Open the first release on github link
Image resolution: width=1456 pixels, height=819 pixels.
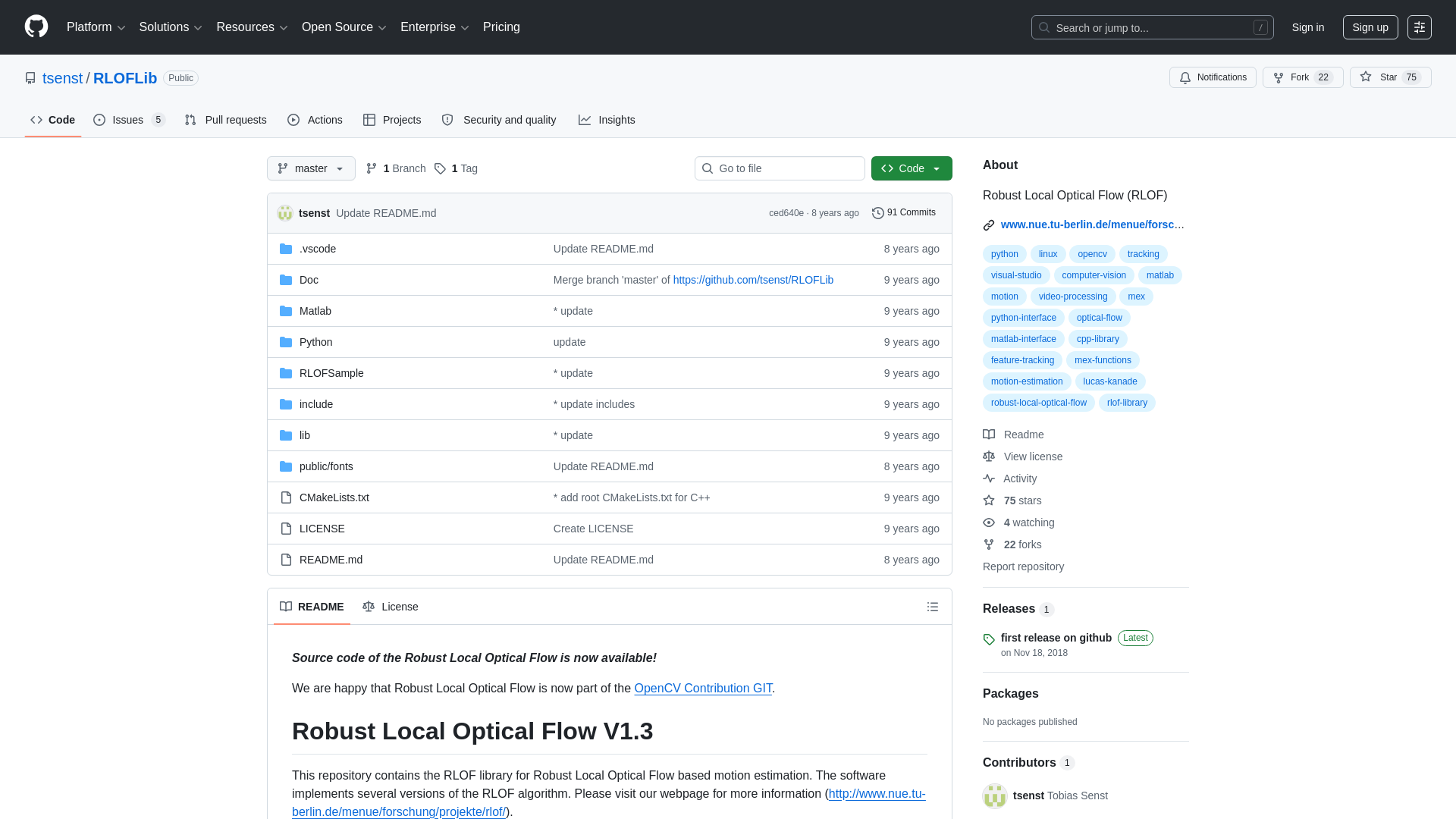pyautogui.click(x=1056, y=638)
